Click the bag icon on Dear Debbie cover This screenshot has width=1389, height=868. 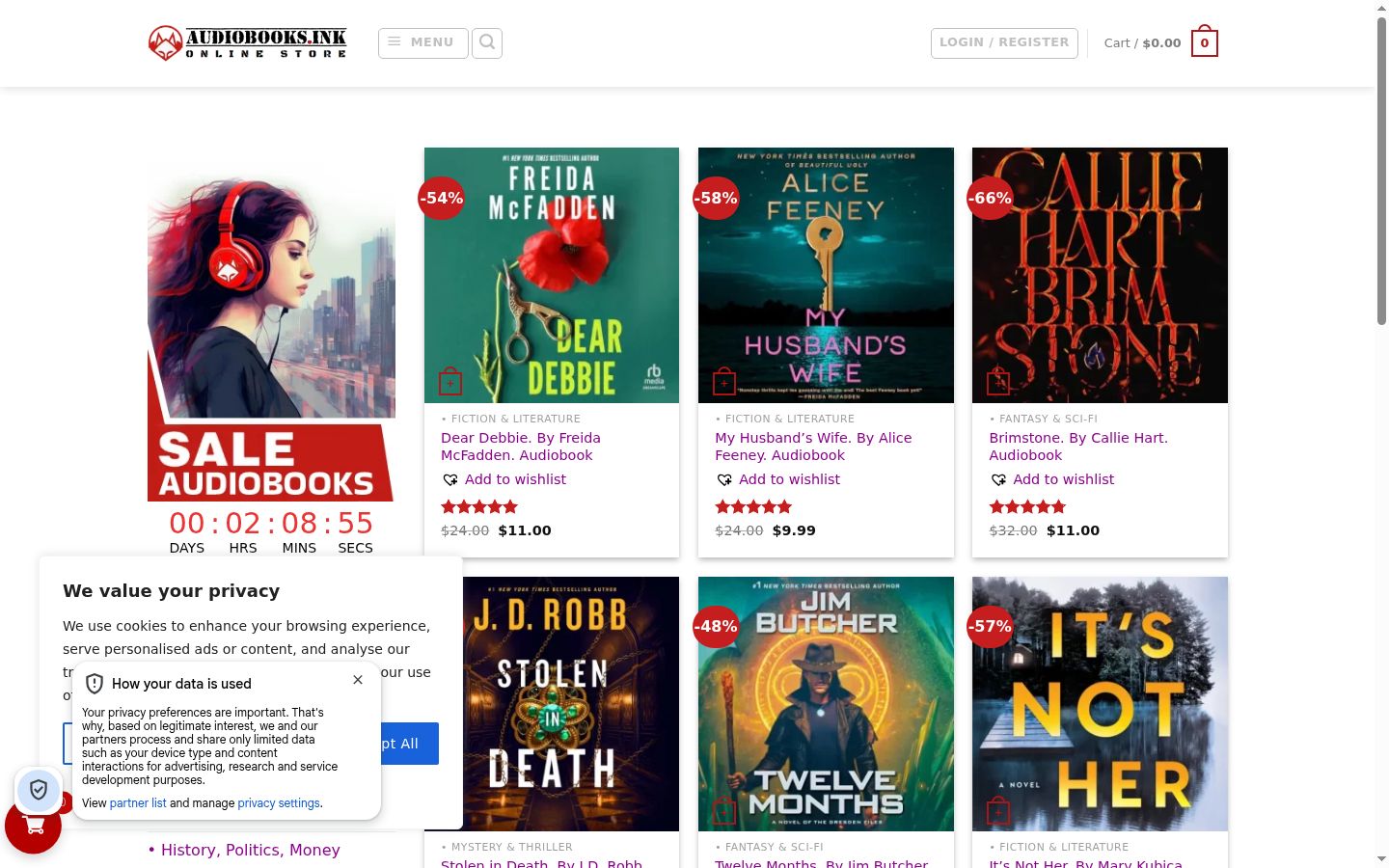click(x=450, y=382)
